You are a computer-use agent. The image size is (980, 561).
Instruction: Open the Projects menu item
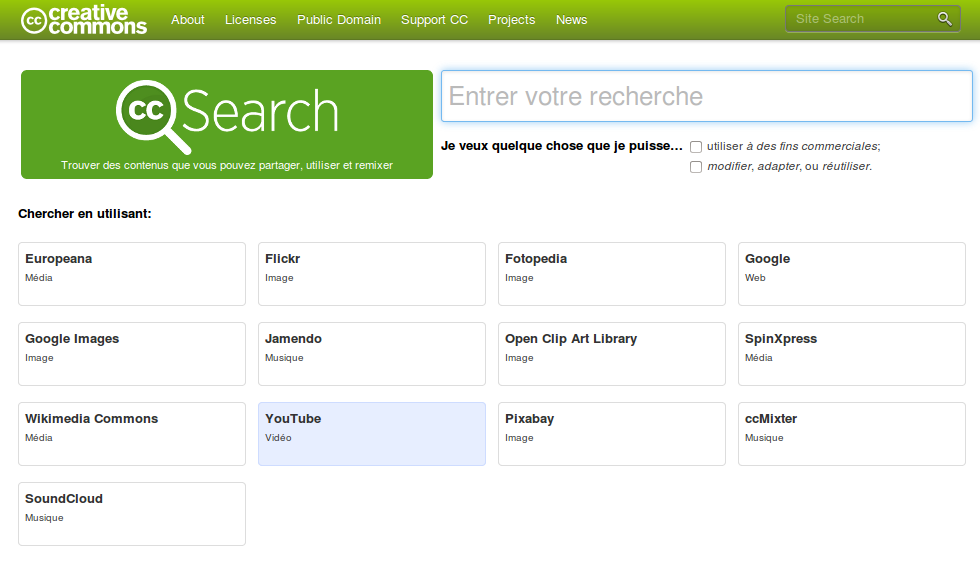point(511,20)
